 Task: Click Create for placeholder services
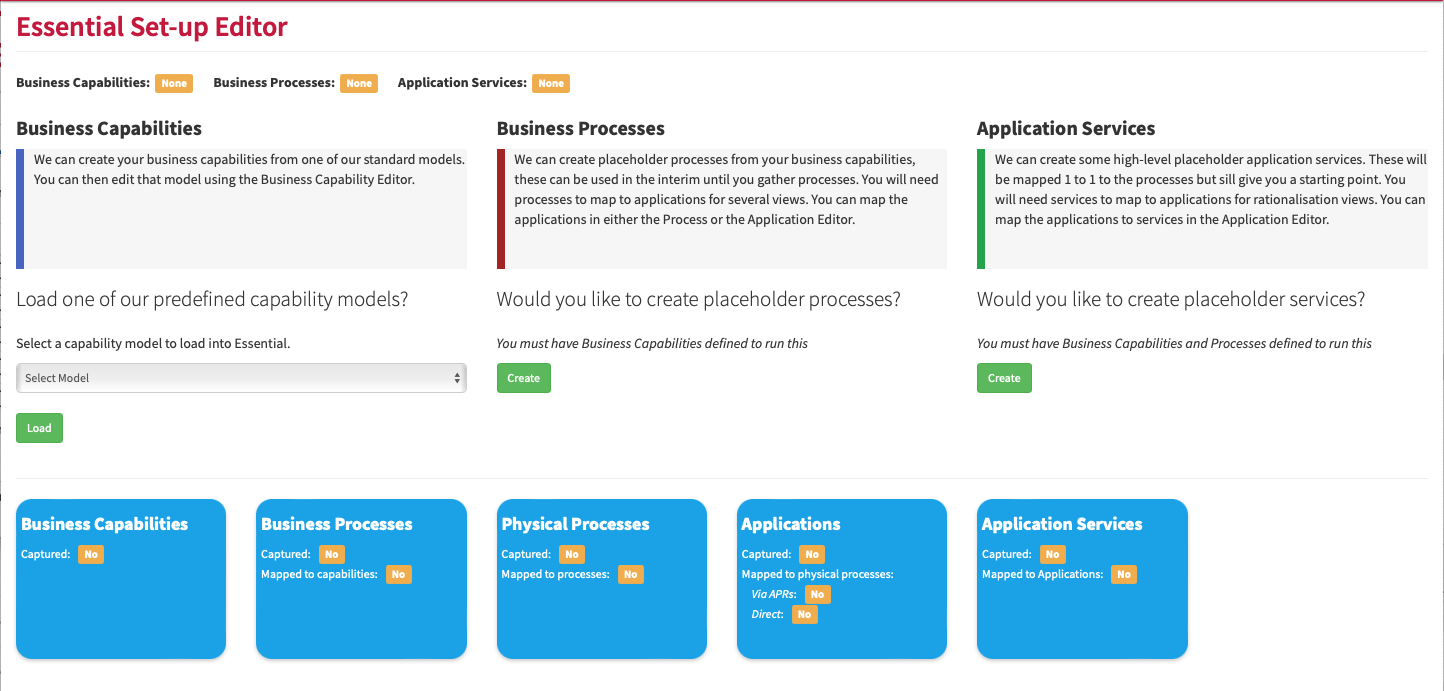pos(1004,378)
